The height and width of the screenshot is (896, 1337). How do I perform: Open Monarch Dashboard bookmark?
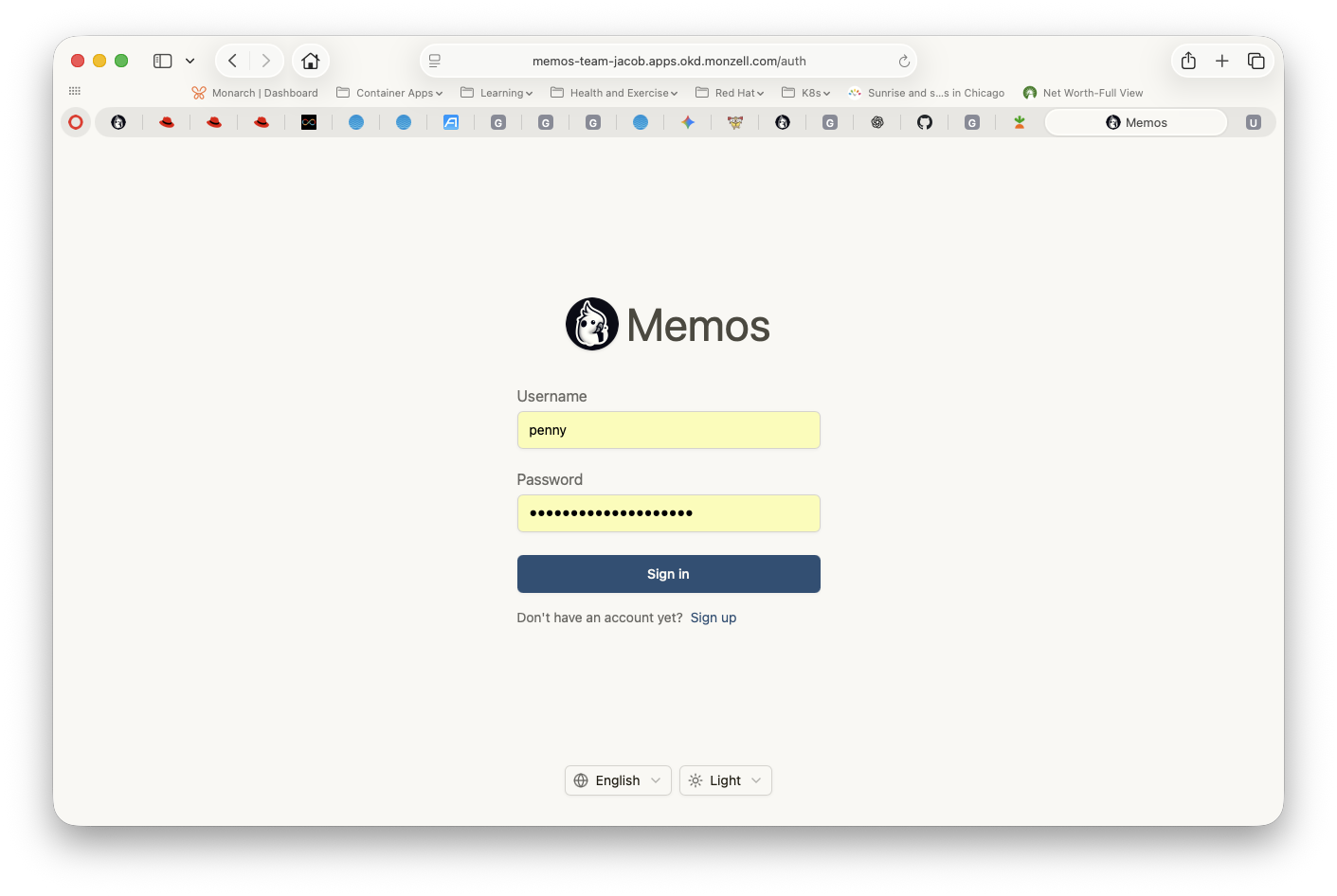pyautogui.click(x=255, y=93)
